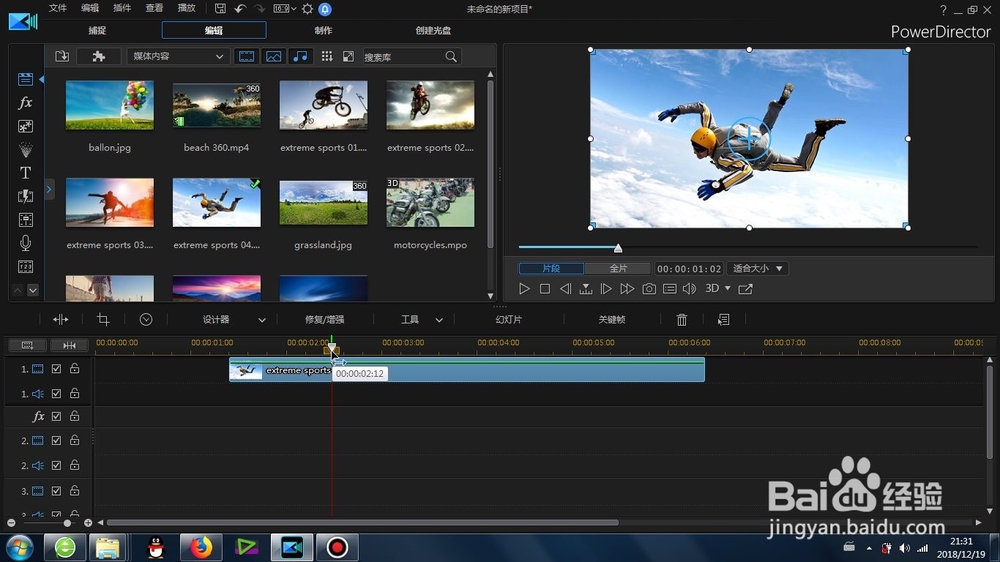Open the Title Room T icon

pyautogui.click(x=26, y=173)
